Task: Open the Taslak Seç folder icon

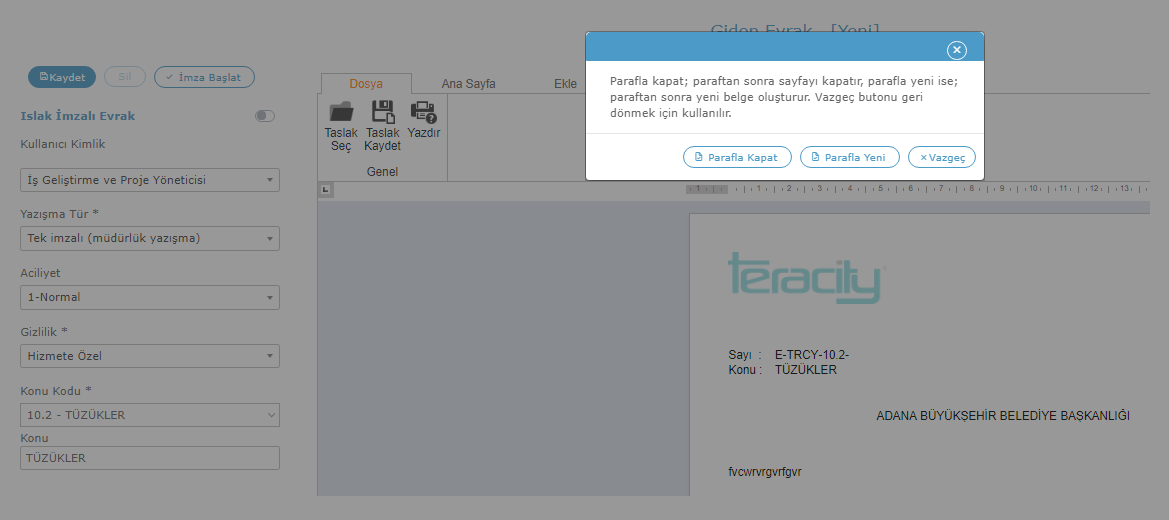Action: (341, 112)
